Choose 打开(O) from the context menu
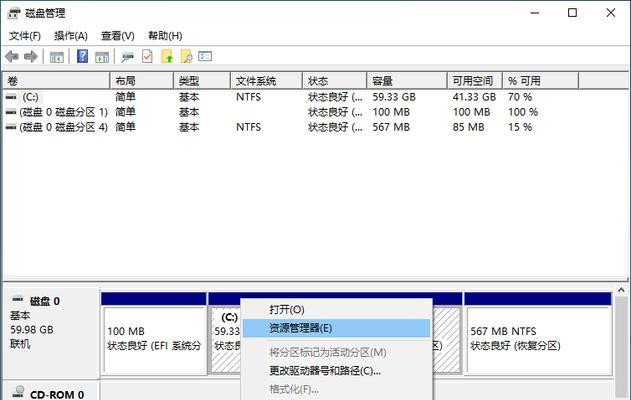The width and height of the screenshot is (631, 400). click(337, 309)
